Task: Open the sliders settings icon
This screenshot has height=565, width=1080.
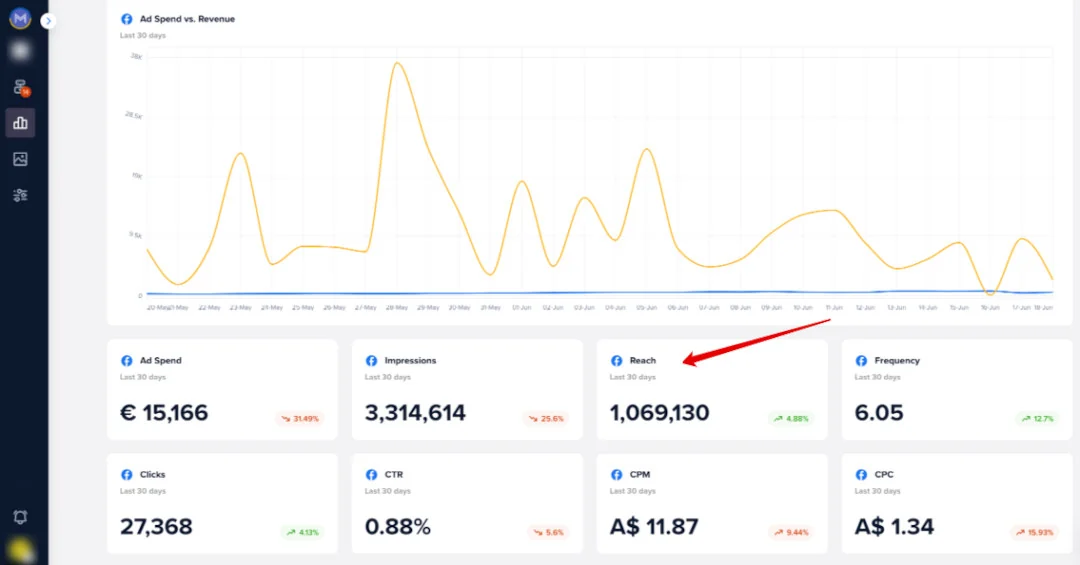Action: tap(21, 195)
